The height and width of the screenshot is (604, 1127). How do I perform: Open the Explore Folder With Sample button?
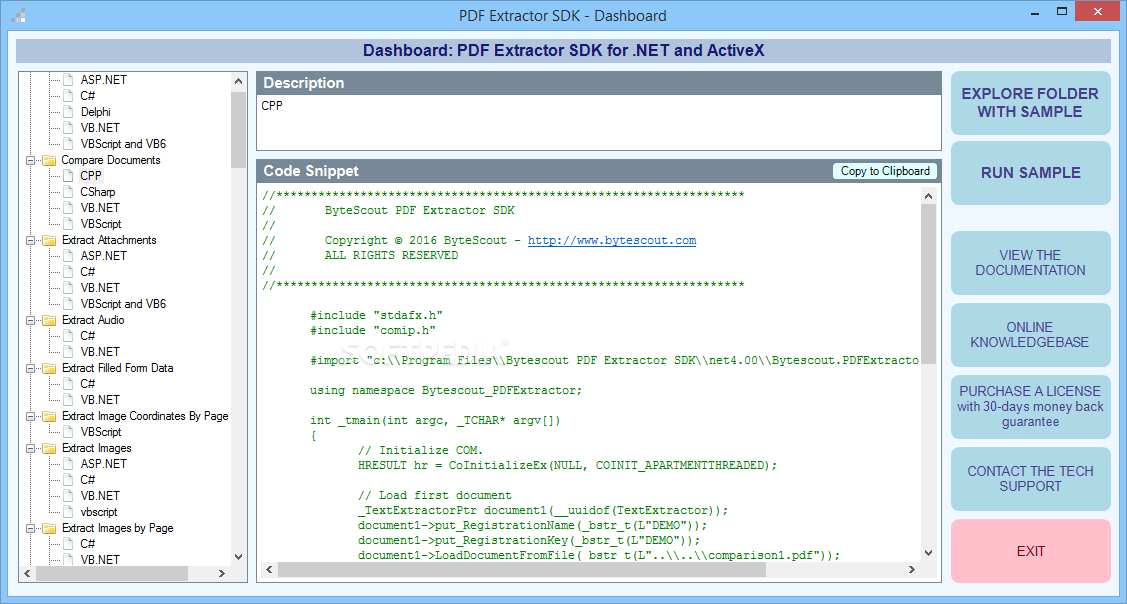click(x=1031, y=103)
